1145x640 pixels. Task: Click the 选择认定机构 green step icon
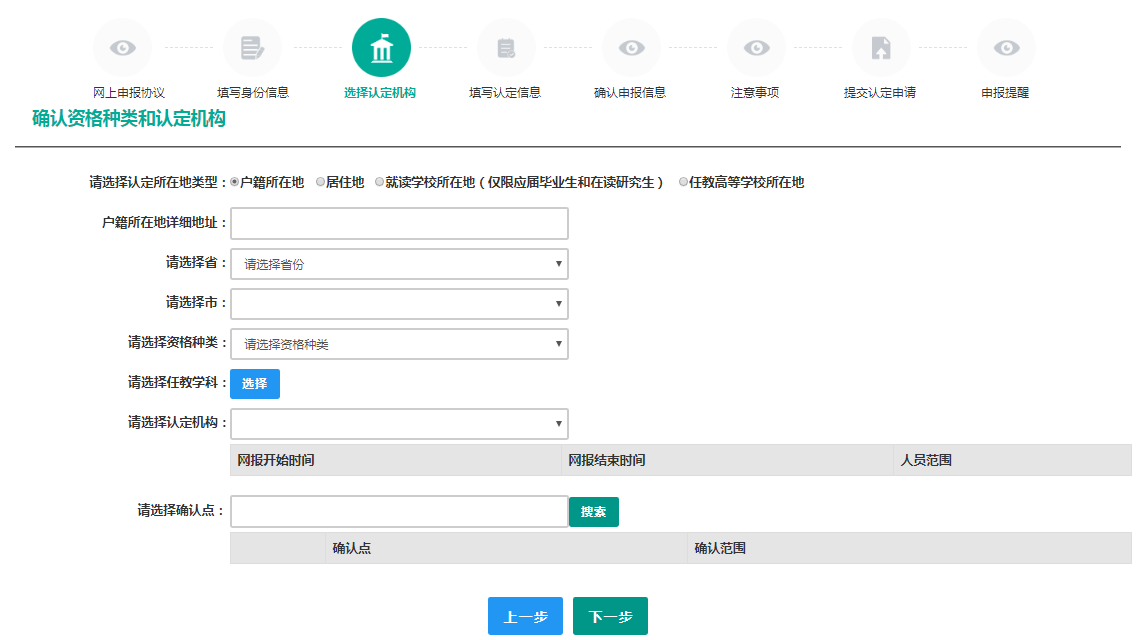click(x=381, y=48)
